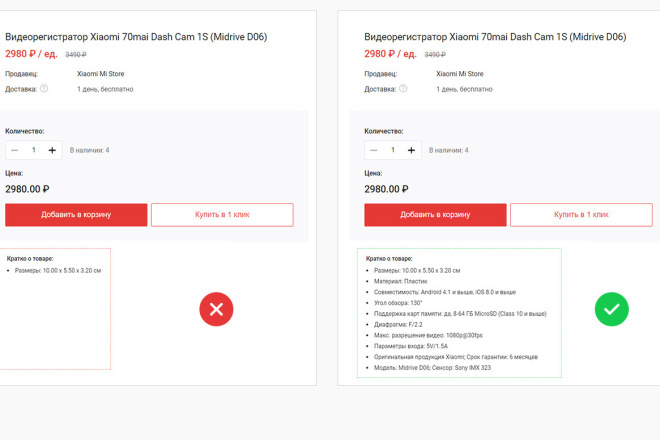Click 'Диафрагма: F/2.2' spec line
This screenshot has width=660, height=440.
(x=398, y=325)
